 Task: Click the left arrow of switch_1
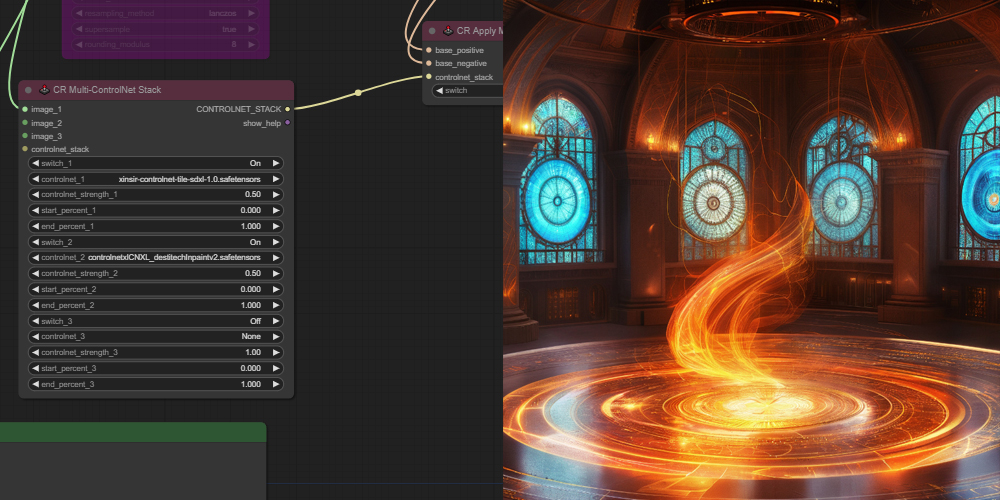(x=36, y=163)
